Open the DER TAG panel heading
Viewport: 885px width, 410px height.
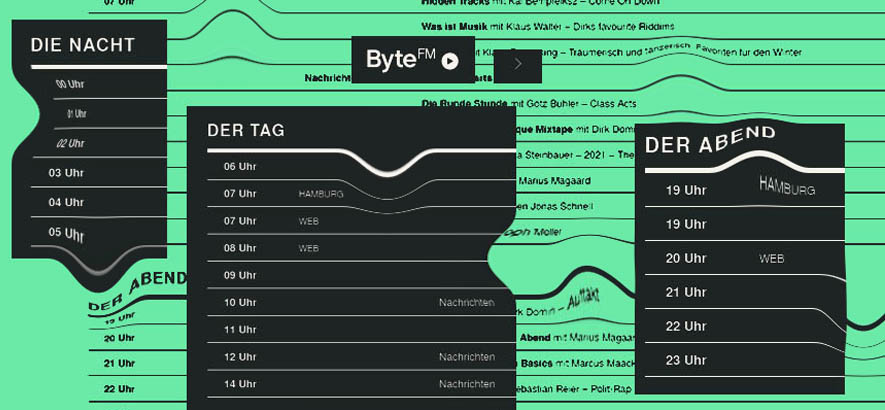pos(246,130)
